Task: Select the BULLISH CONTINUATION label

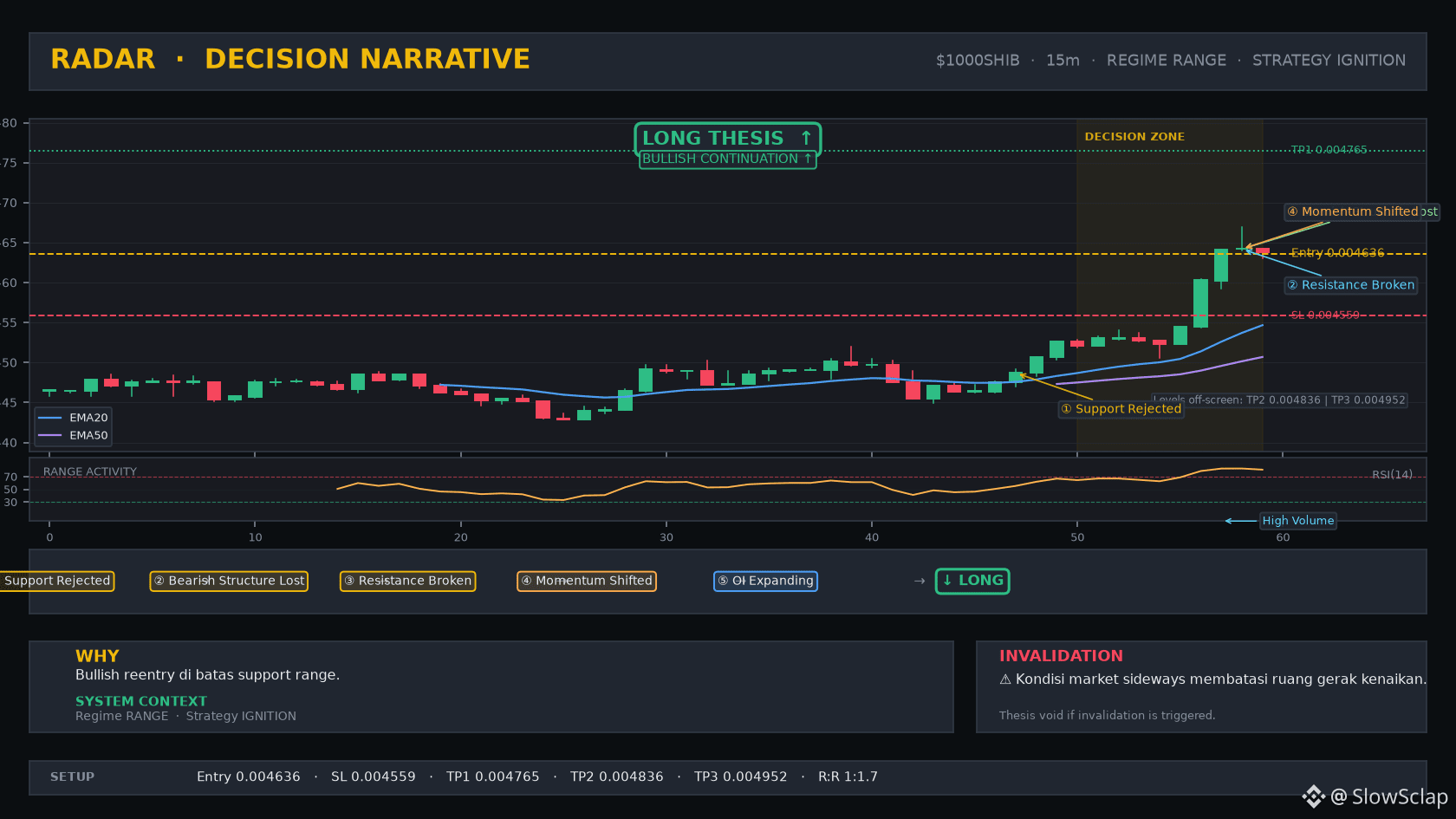Action: tap(727, 159)
